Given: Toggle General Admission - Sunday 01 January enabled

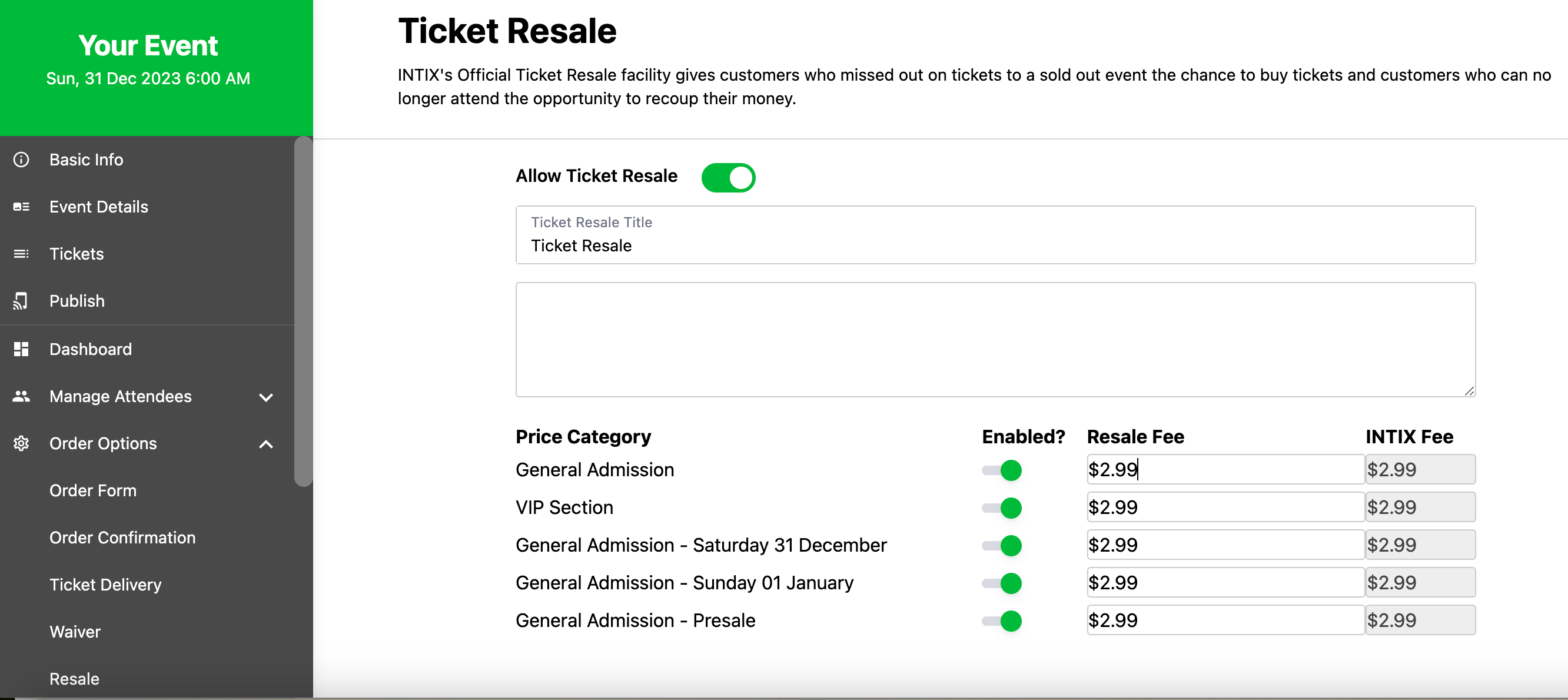Looking at the screenshot, I should pyautogui.click(x=1002, y=582).
